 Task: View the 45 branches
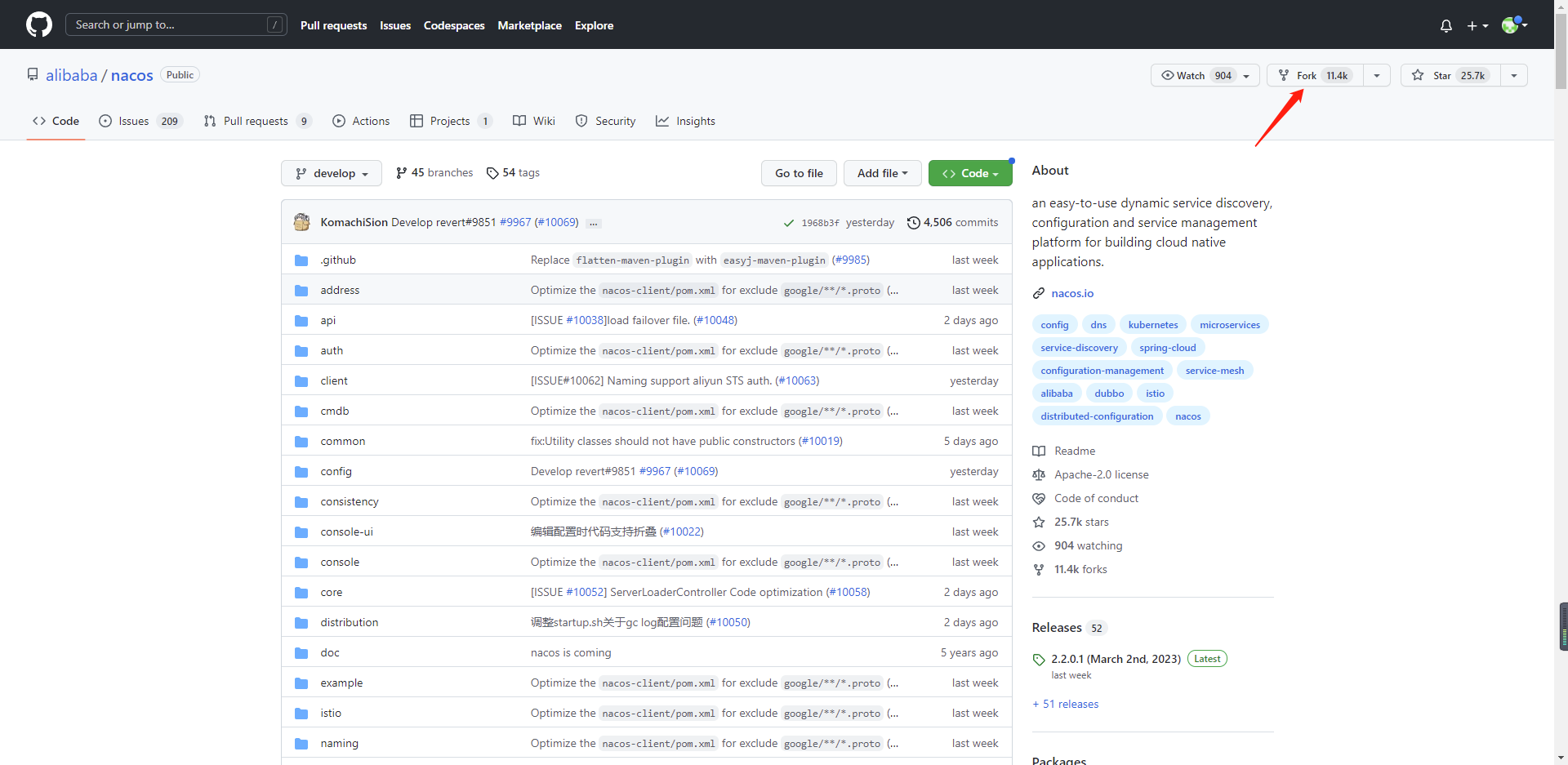pyautogui.click(x=434, y=172)
